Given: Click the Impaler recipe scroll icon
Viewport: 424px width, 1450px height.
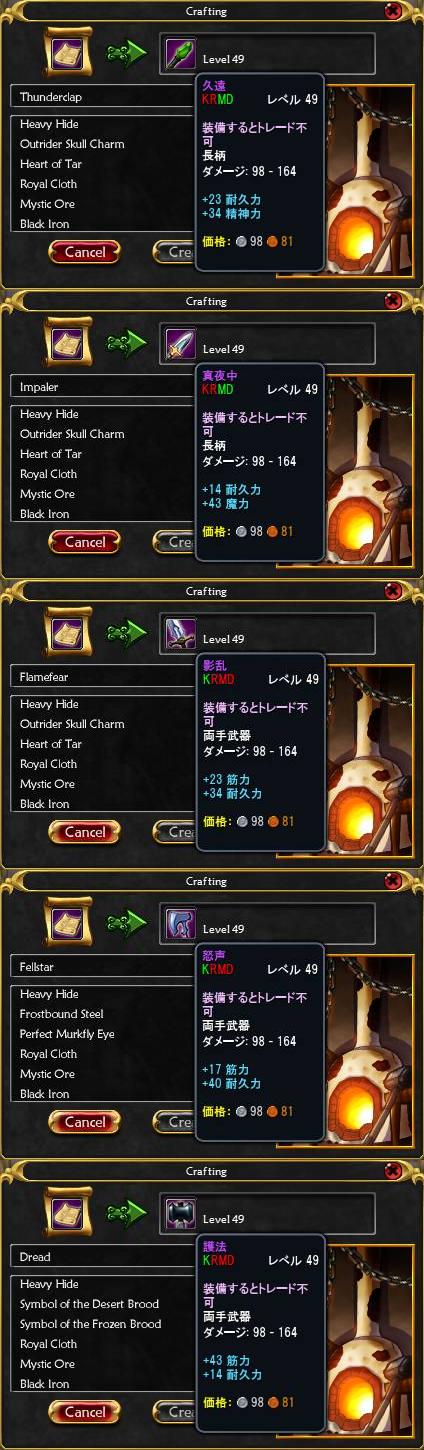Looking at the screenshot, I should tap(69, 342).
